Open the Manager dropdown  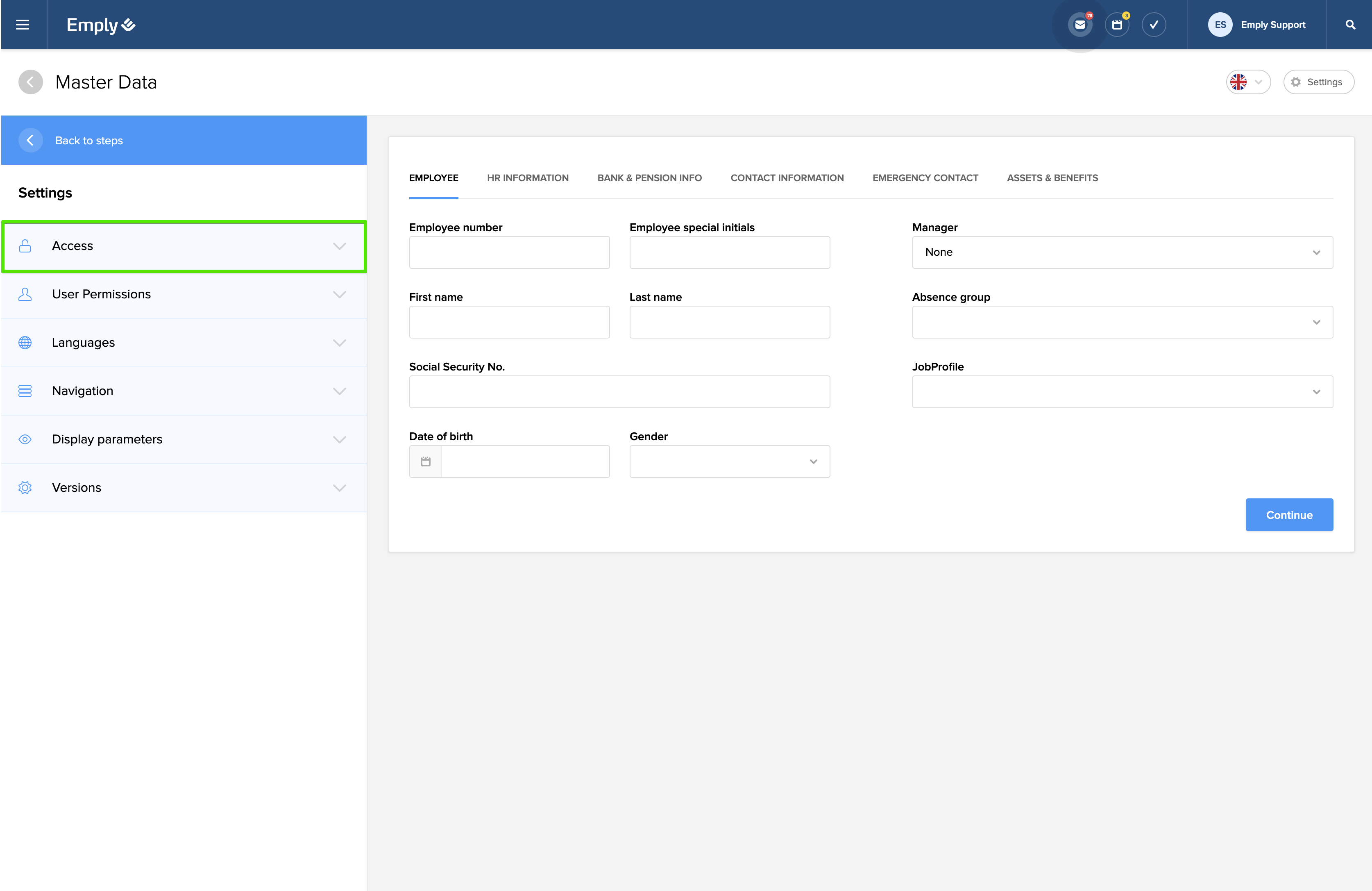point(1122,252)
